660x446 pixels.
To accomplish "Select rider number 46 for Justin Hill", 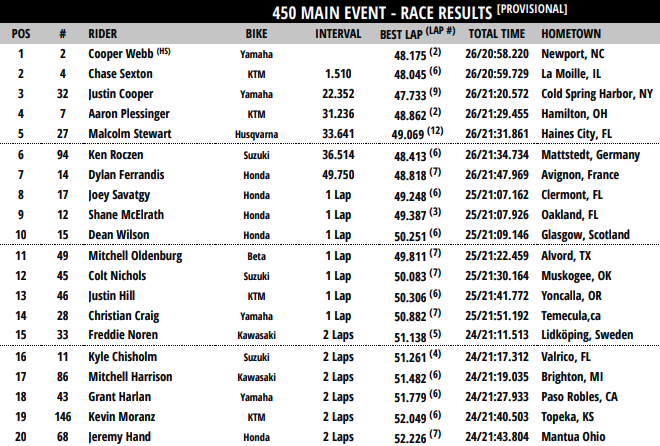I will (62, 295).
